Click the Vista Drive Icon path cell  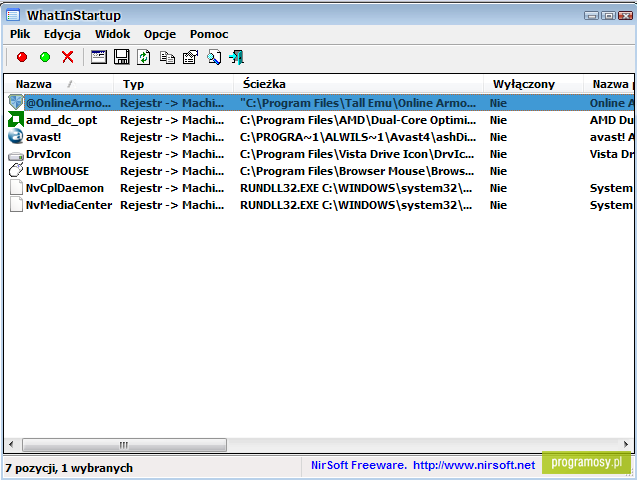click(357, 154)
